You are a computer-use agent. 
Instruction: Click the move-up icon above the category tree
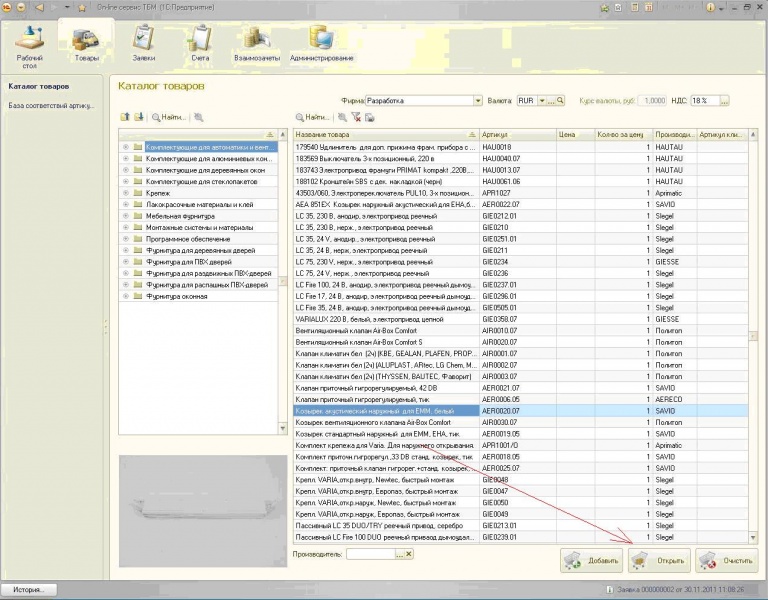pyautogui.click(x=125, y=117)
